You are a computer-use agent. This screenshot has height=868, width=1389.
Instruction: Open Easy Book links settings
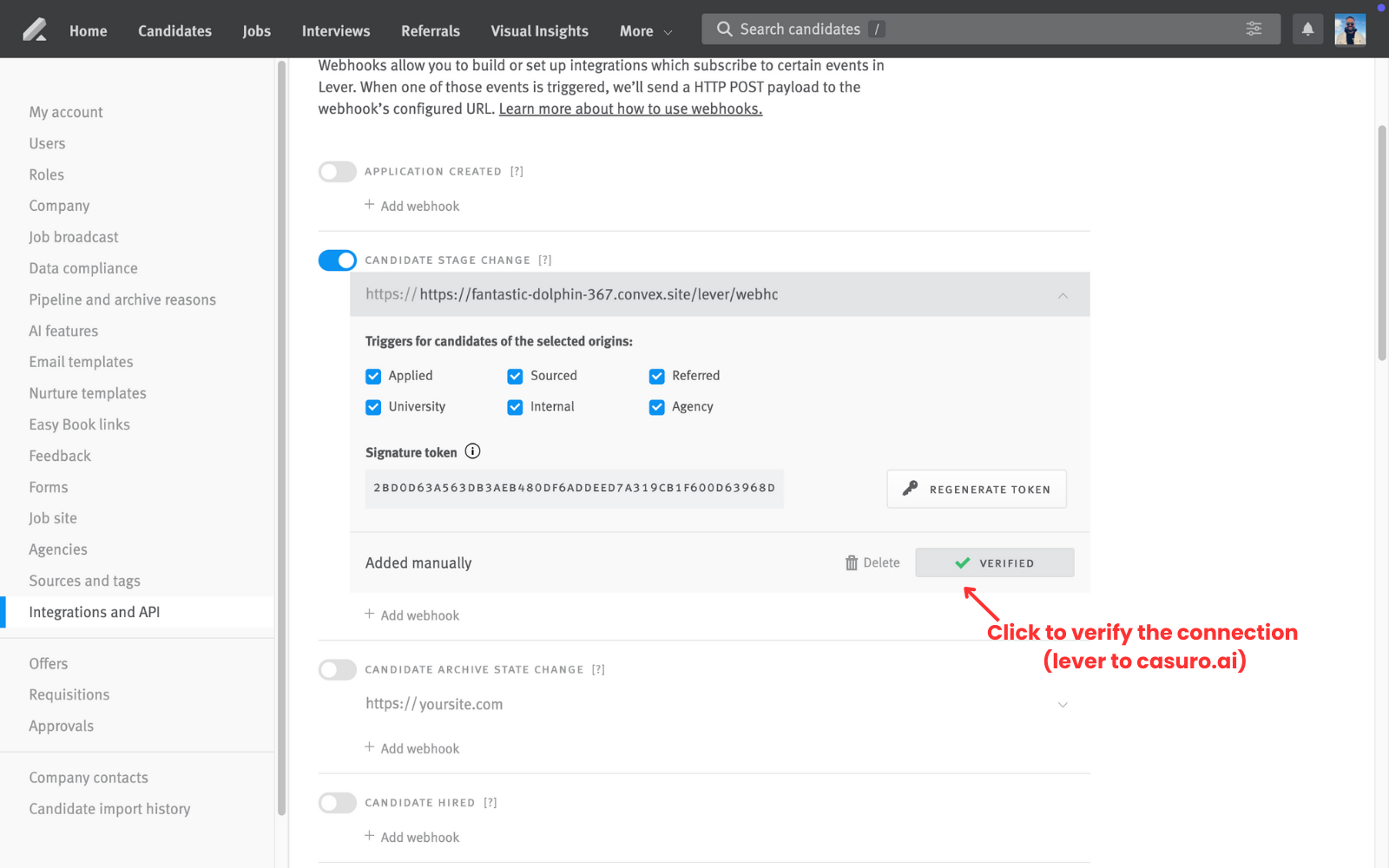point(79,424)
